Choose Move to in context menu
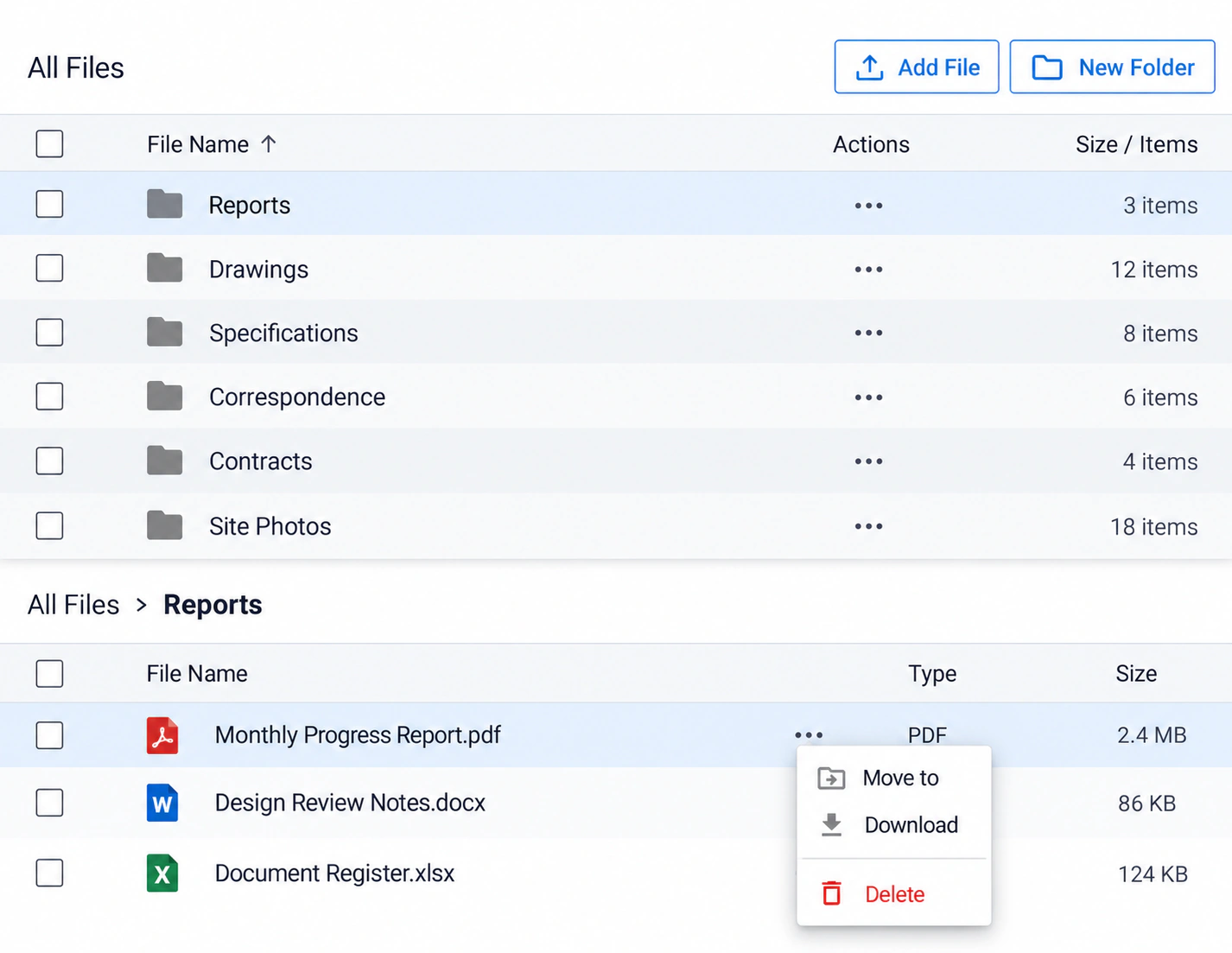Viewport: 1232px width, 953px height. (x=893, y=778)
